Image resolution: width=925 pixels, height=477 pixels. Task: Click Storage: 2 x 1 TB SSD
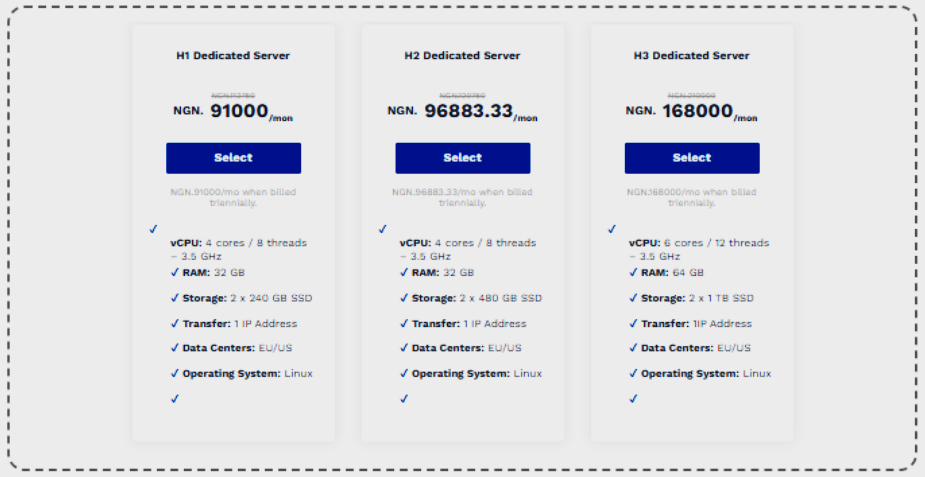coord(697,298)
